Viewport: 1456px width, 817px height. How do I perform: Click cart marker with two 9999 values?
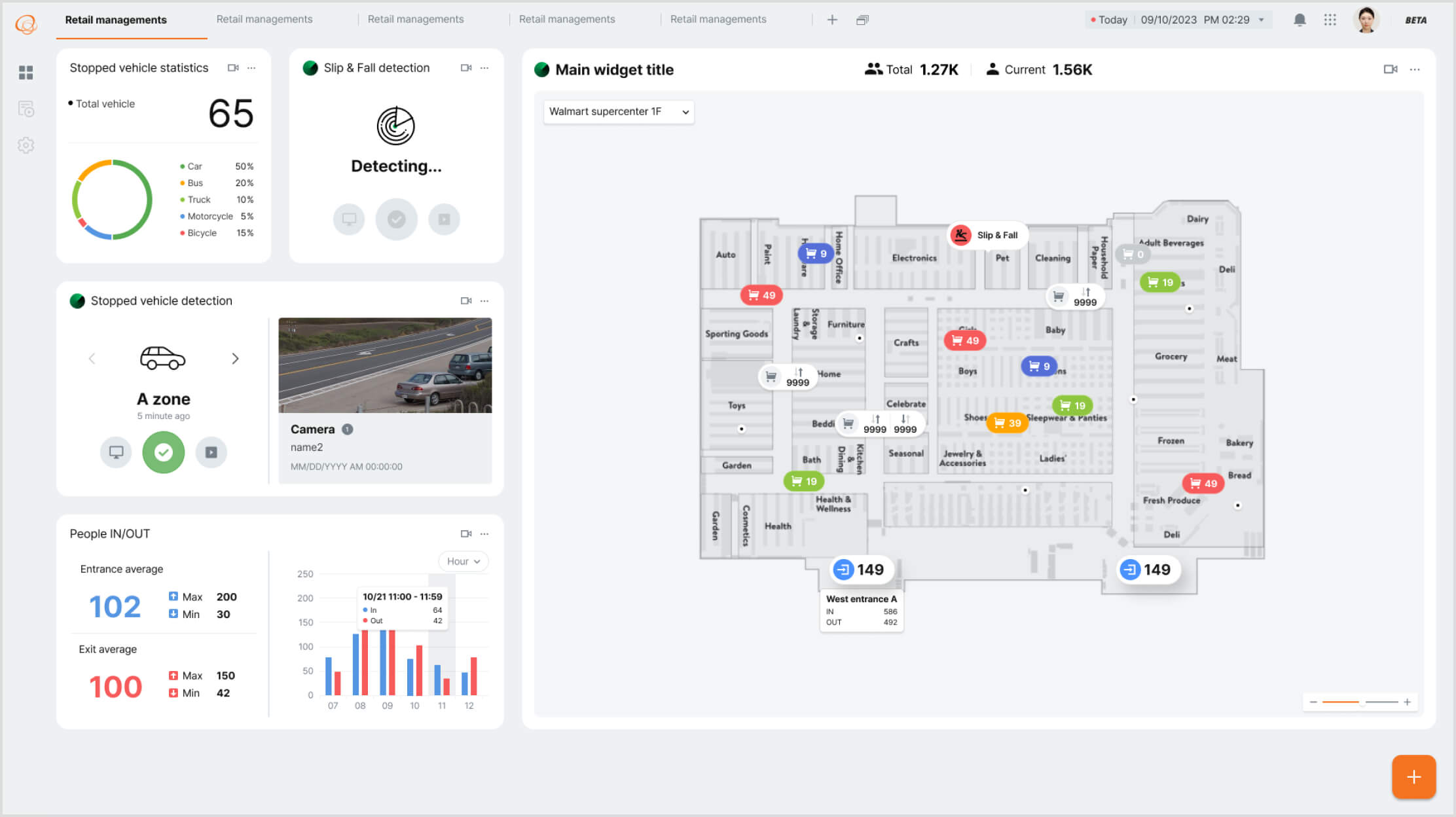[x=881, y=424]
